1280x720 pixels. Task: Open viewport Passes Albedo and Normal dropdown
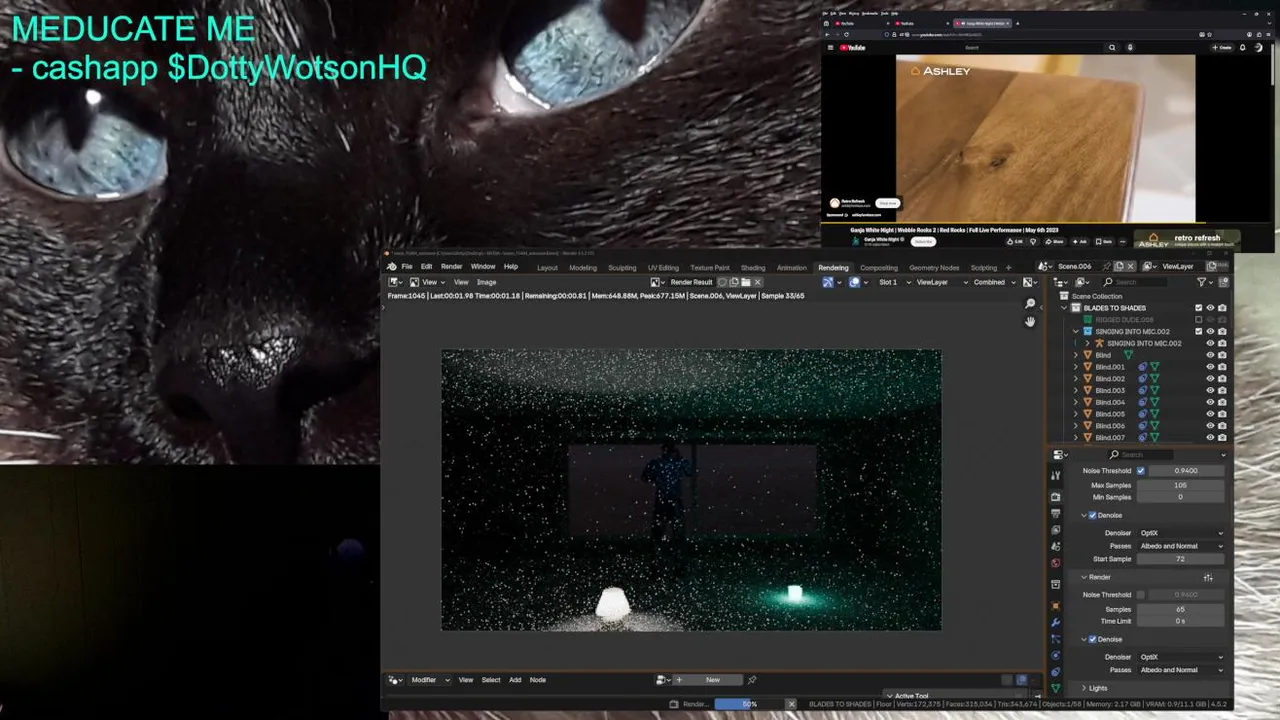pos(1180,546)
